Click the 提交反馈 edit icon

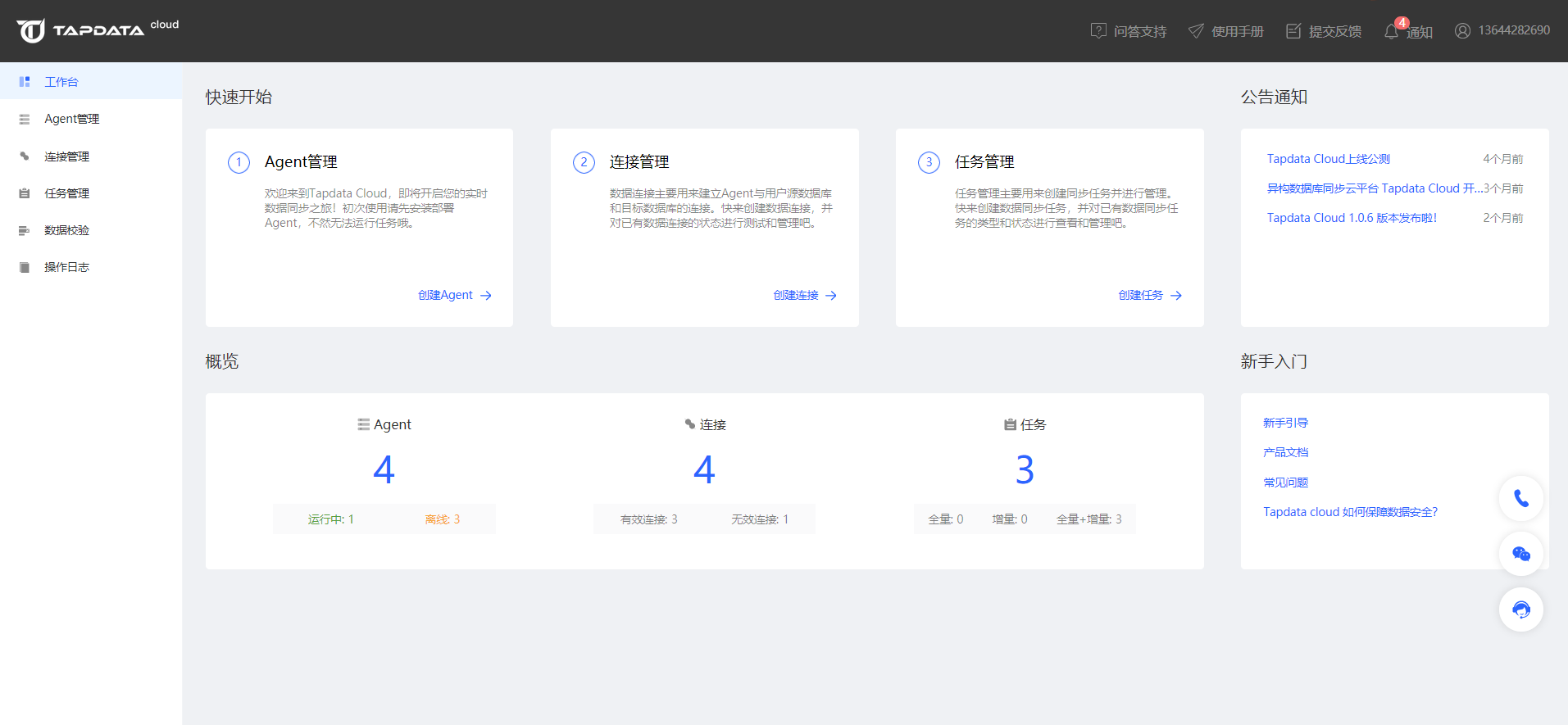pos(1293,31)
